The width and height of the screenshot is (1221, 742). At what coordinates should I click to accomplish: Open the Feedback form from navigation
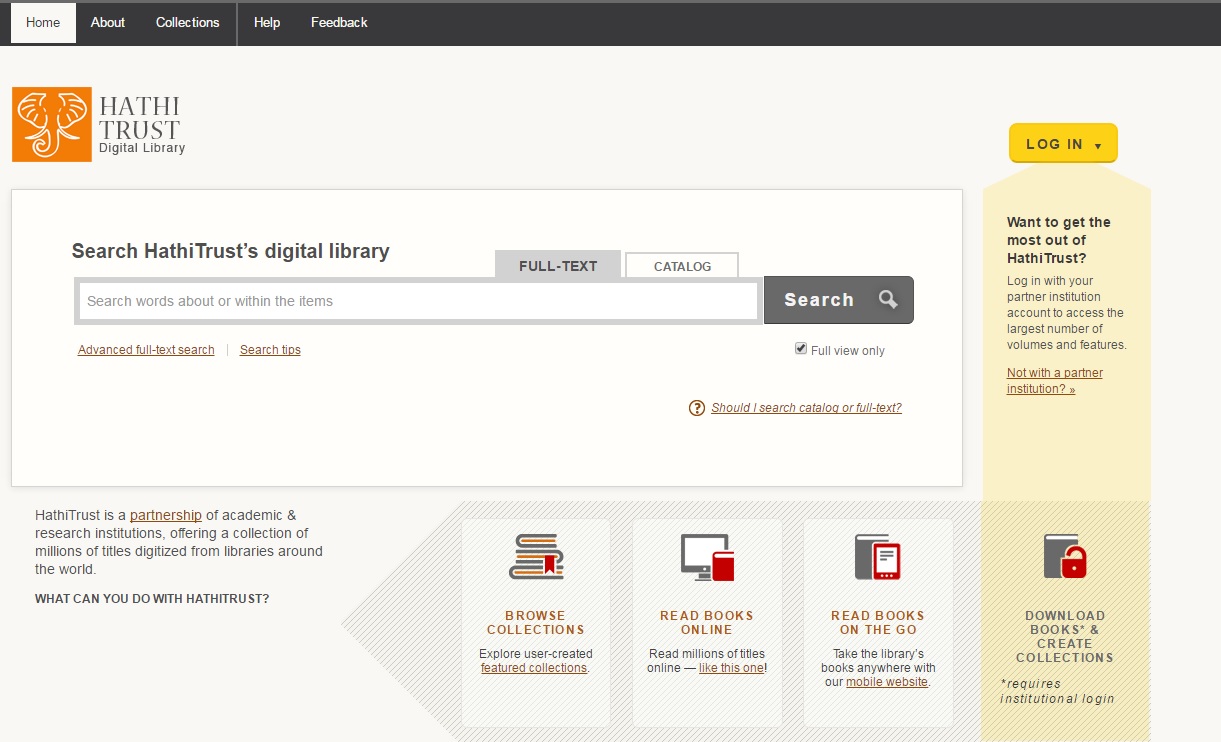[339, 22]
